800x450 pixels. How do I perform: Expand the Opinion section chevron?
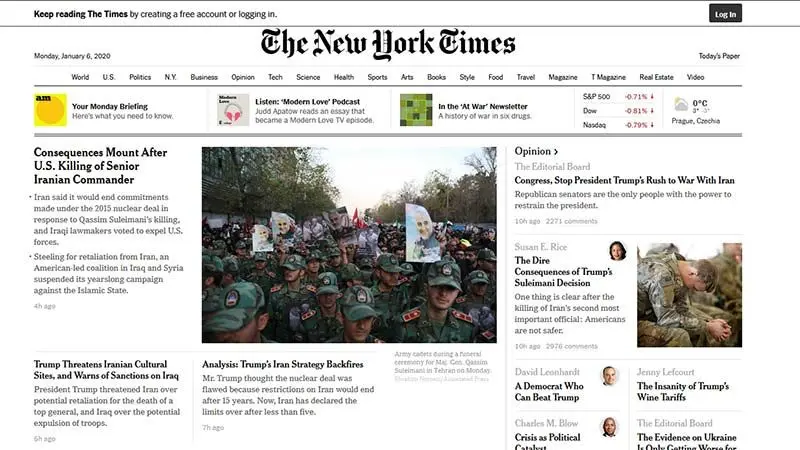pos(556,152)
